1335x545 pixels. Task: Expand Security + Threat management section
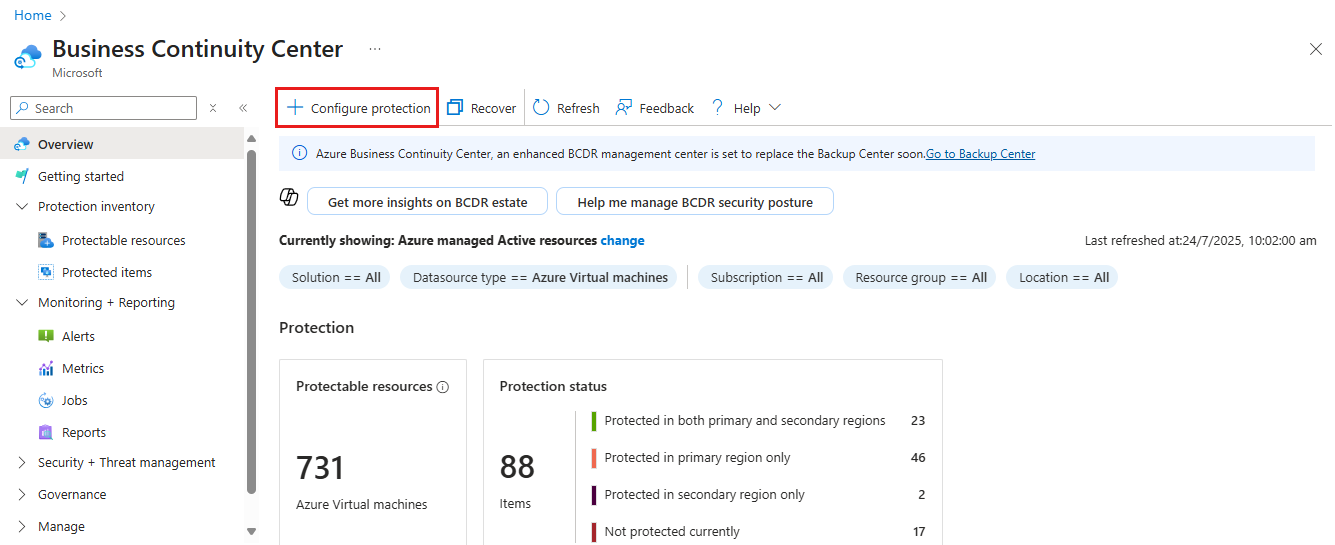(22, 463)
